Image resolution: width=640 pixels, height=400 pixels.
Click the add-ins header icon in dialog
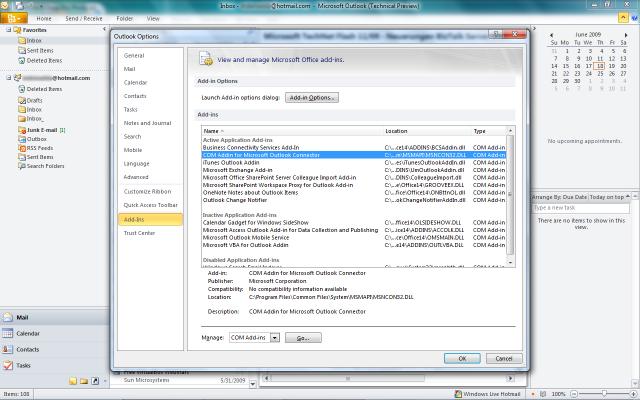click(206, 59)
